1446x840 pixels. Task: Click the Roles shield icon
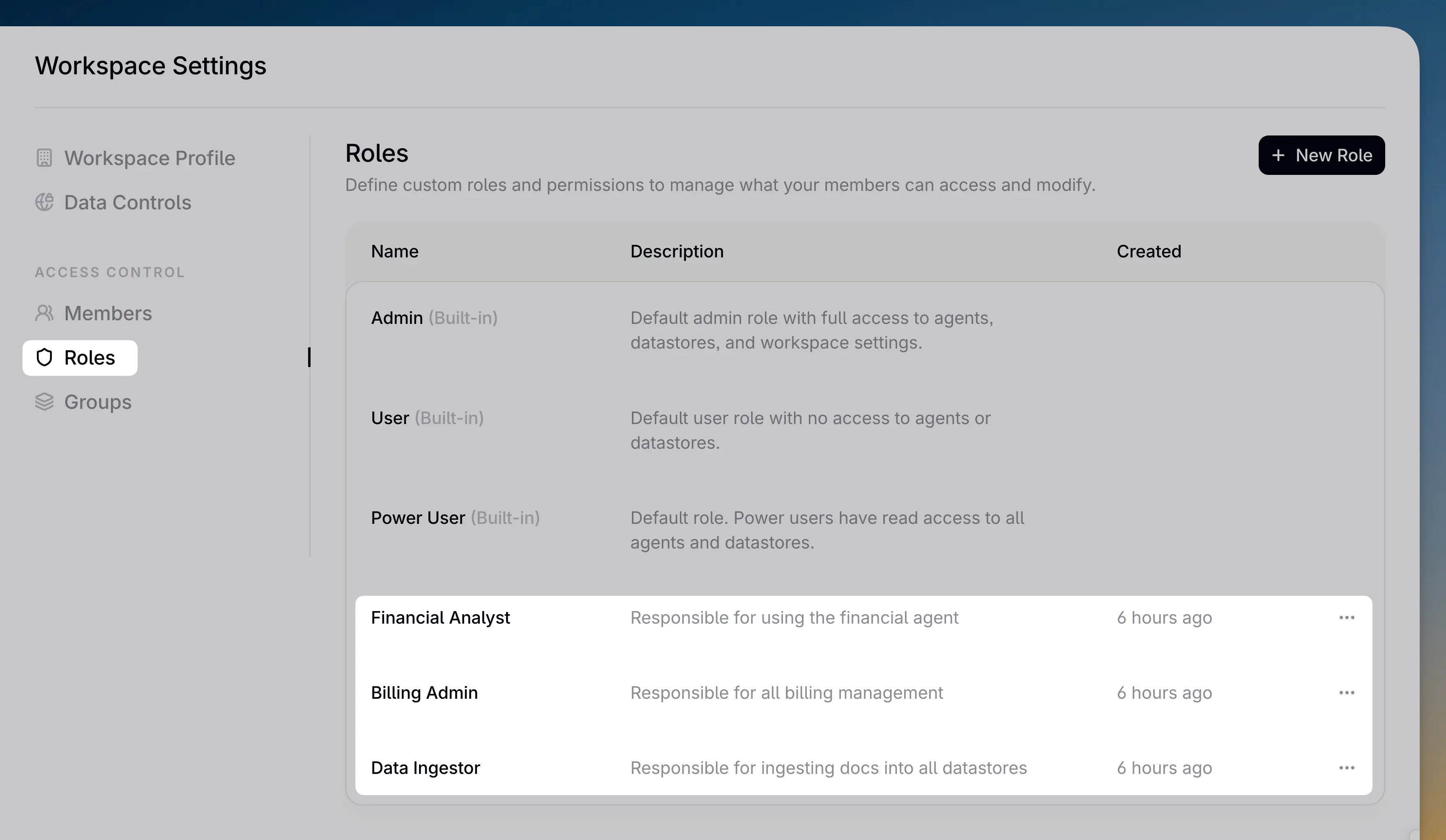pyautogui.click(x=44, y=358)
